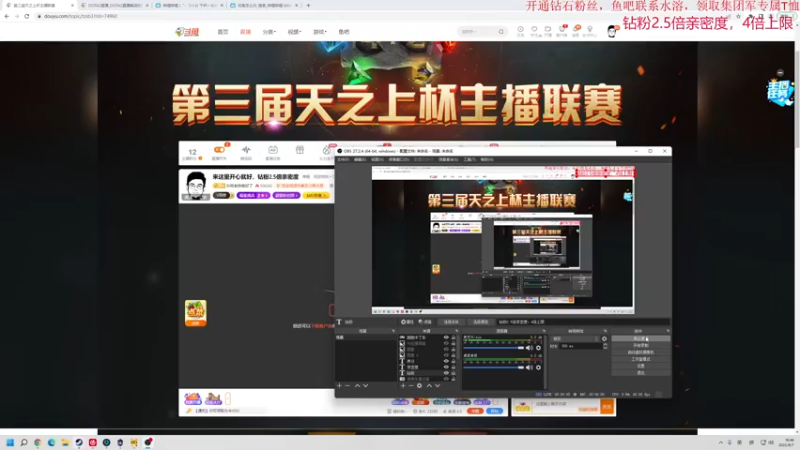Expand 视频 dropdown in Douyu nav
Screen dimensions: 800x450
coord(294,32)
